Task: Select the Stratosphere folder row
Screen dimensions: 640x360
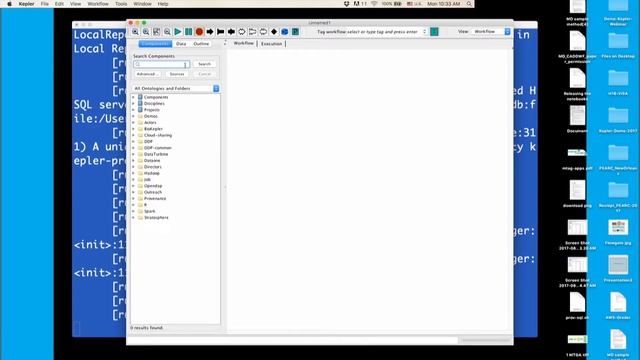Action: [156, 218]
